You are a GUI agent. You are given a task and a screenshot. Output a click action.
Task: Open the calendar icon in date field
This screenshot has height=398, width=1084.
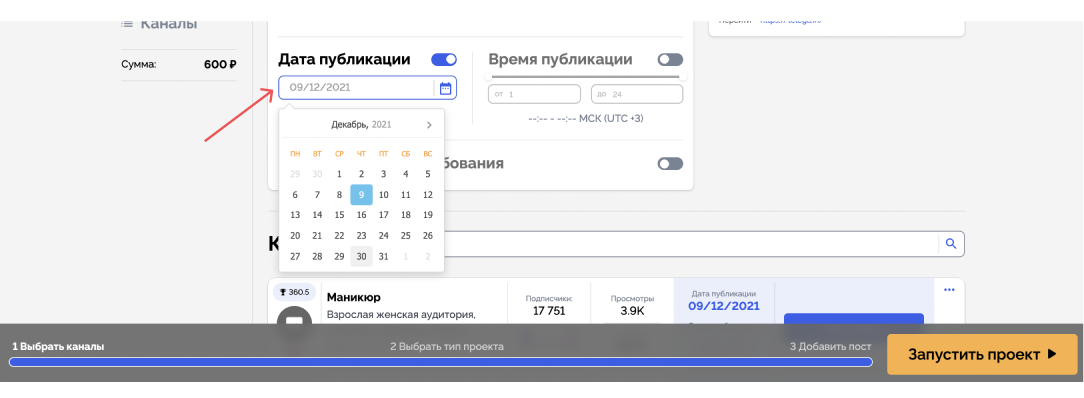pos(445,88)
